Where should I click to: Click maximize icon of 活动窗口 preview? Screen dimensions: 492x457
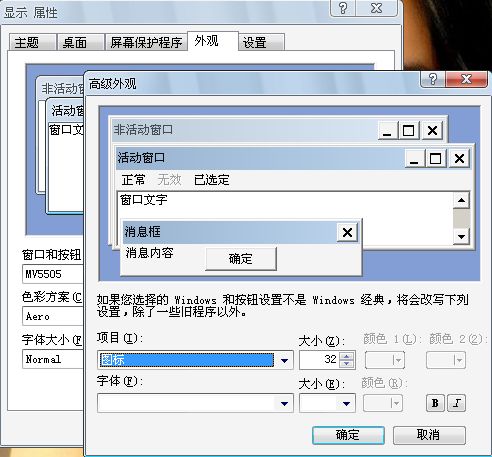click(x=435, y=158)
